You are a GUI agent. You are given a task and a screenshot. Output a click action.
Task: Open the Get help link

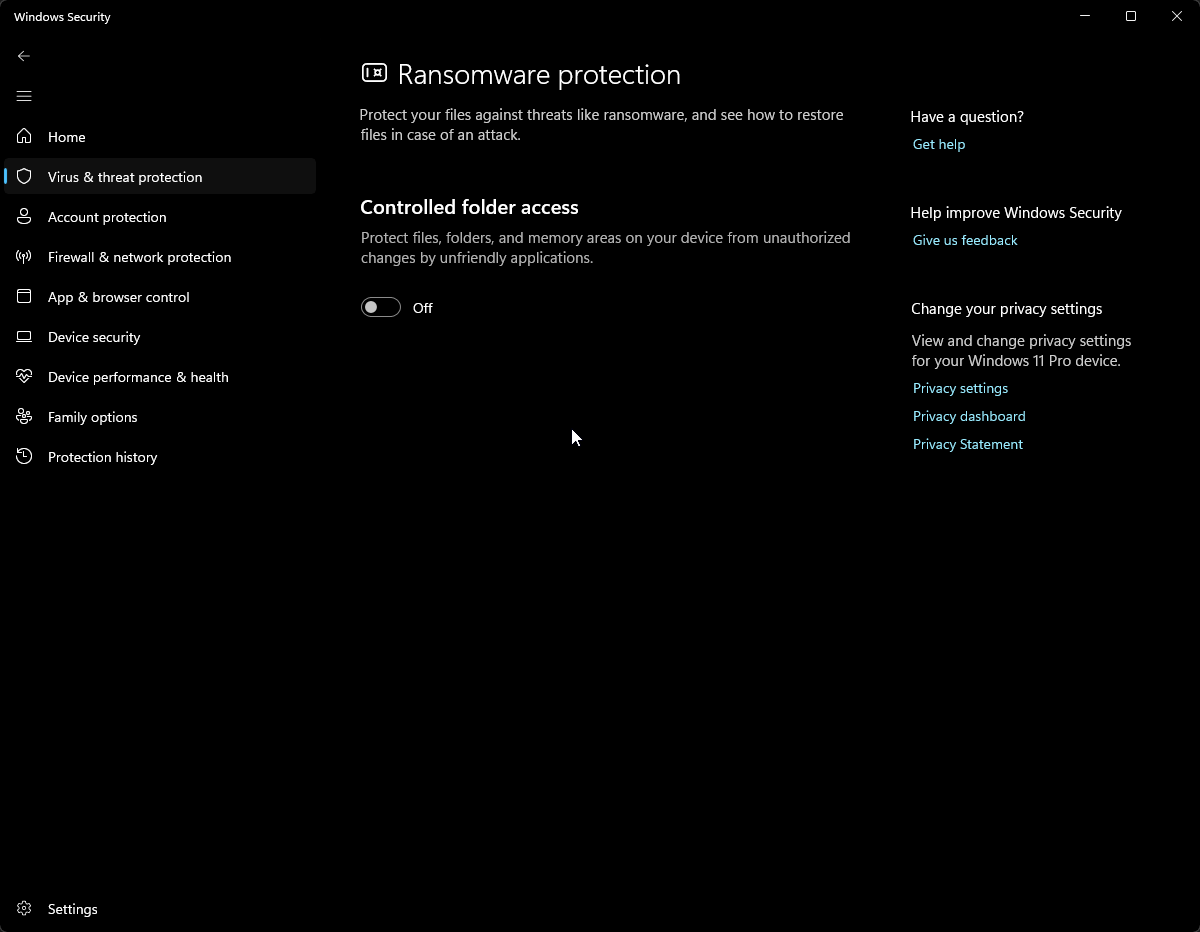938,144
